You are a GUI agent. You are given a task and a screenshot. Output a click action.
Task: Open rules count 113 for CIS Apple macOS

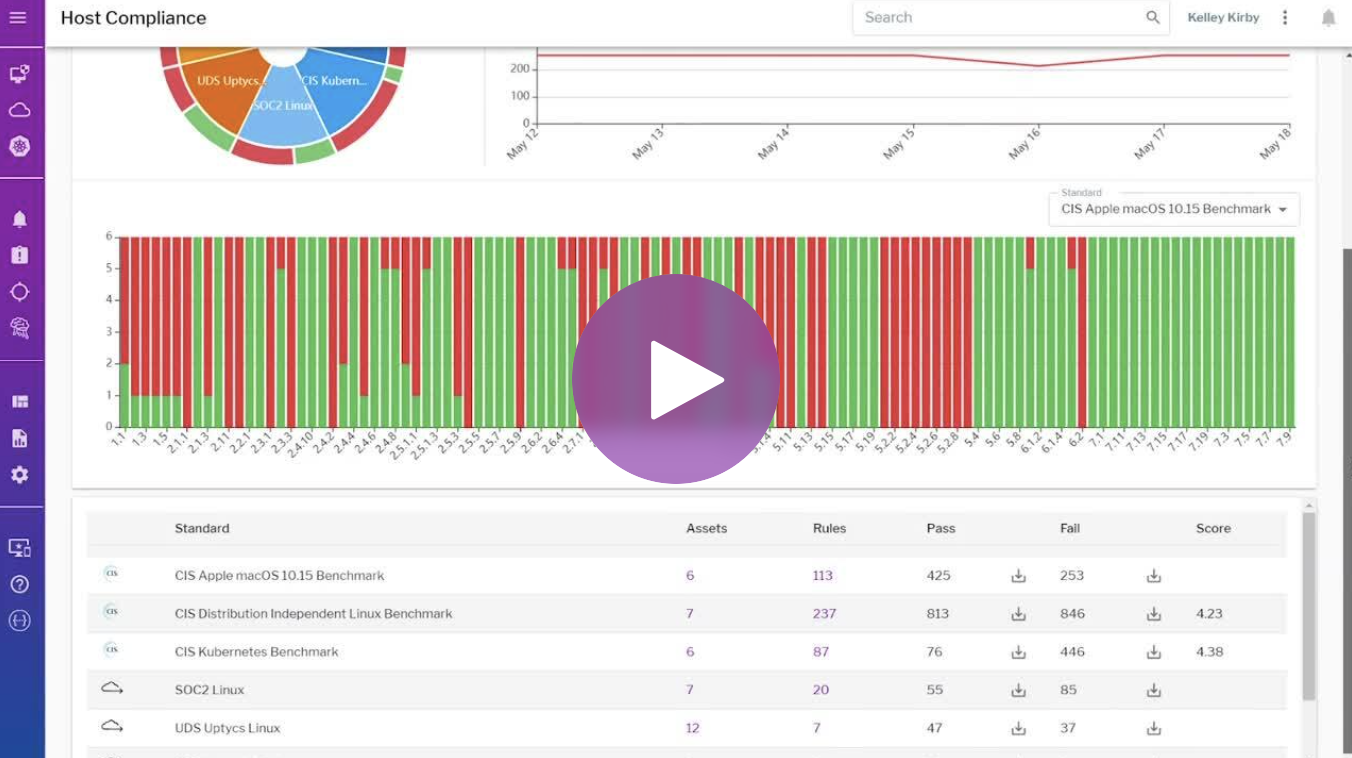(x=823, y=576)
